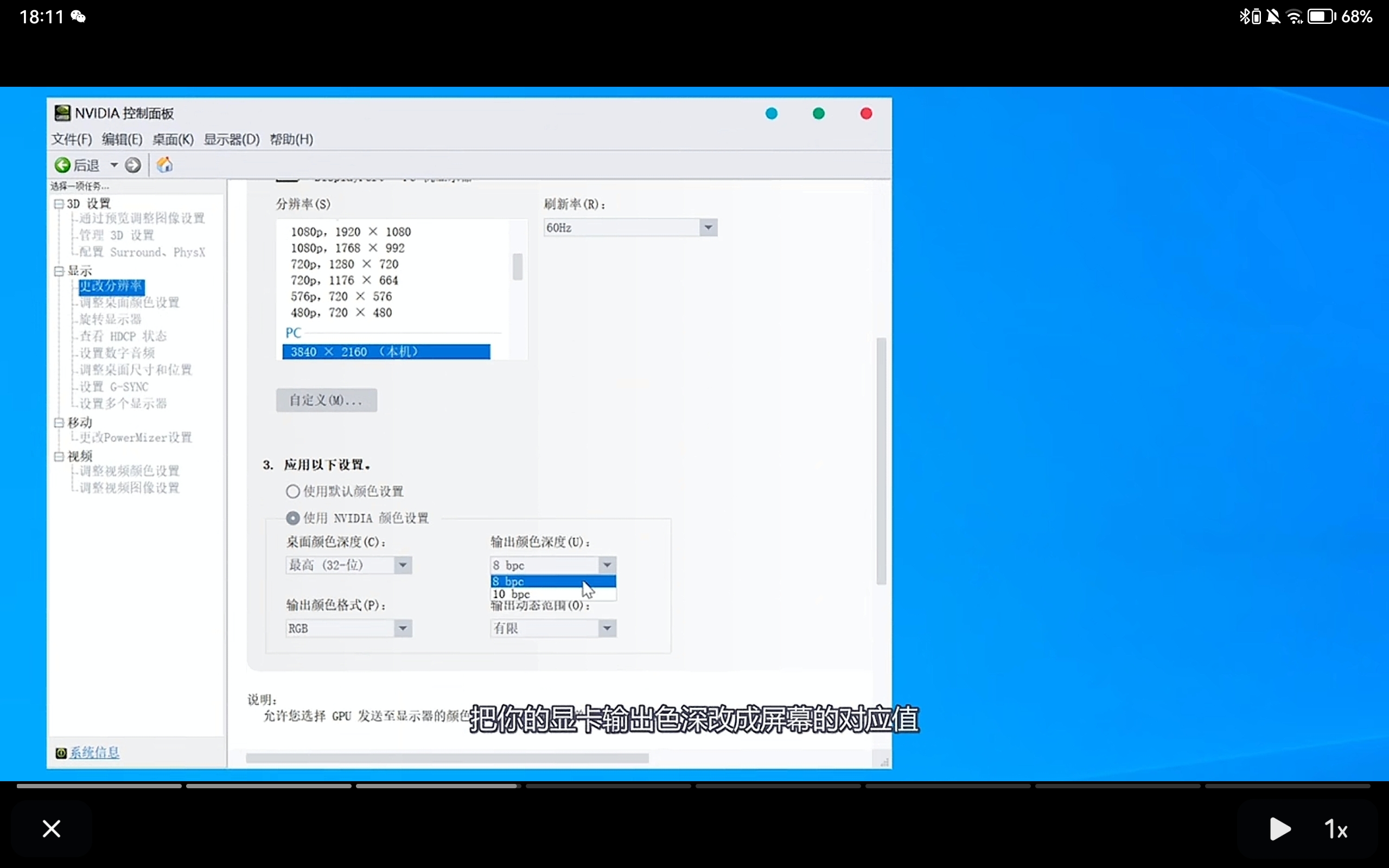Click the Home icon in toolbar

pyautogui.click(x=165, y=165)
